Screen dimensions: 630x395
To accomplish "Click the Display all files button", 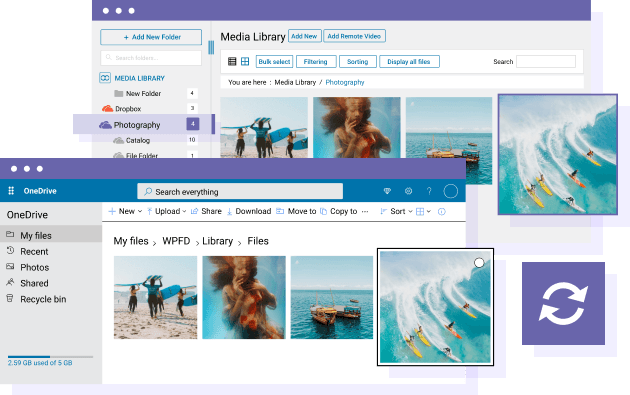I will coord(409,61).
